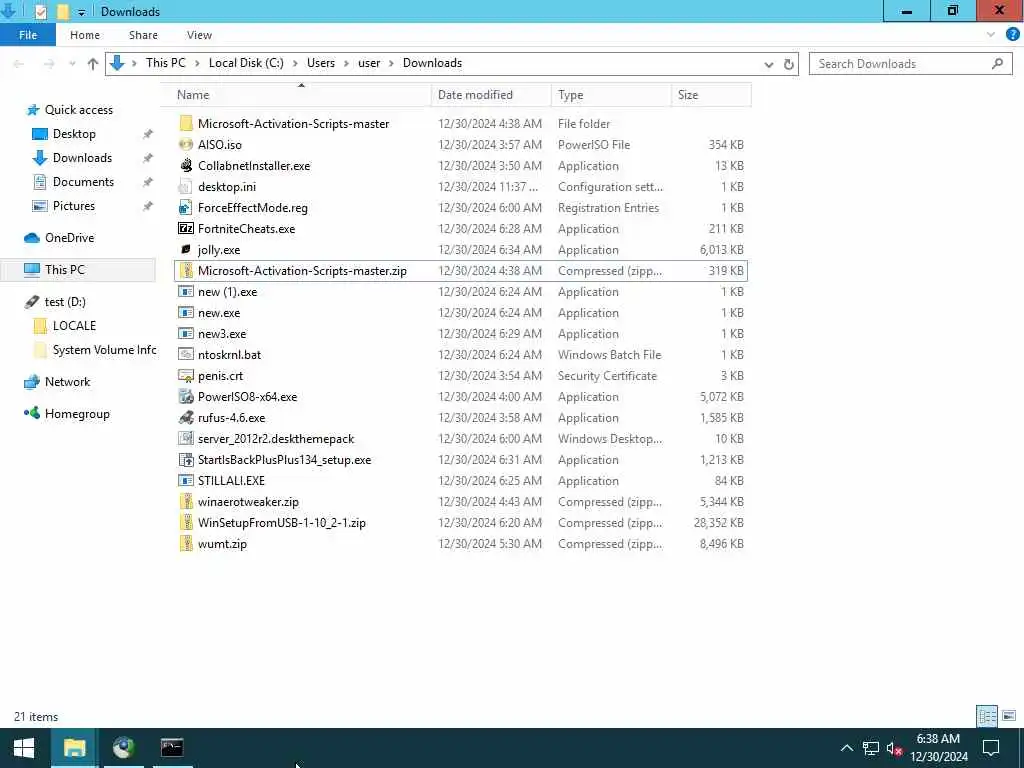Click the winaerotweaker.zip archive icon
This screenshot has height=768, width=1024.
(186, 502)
